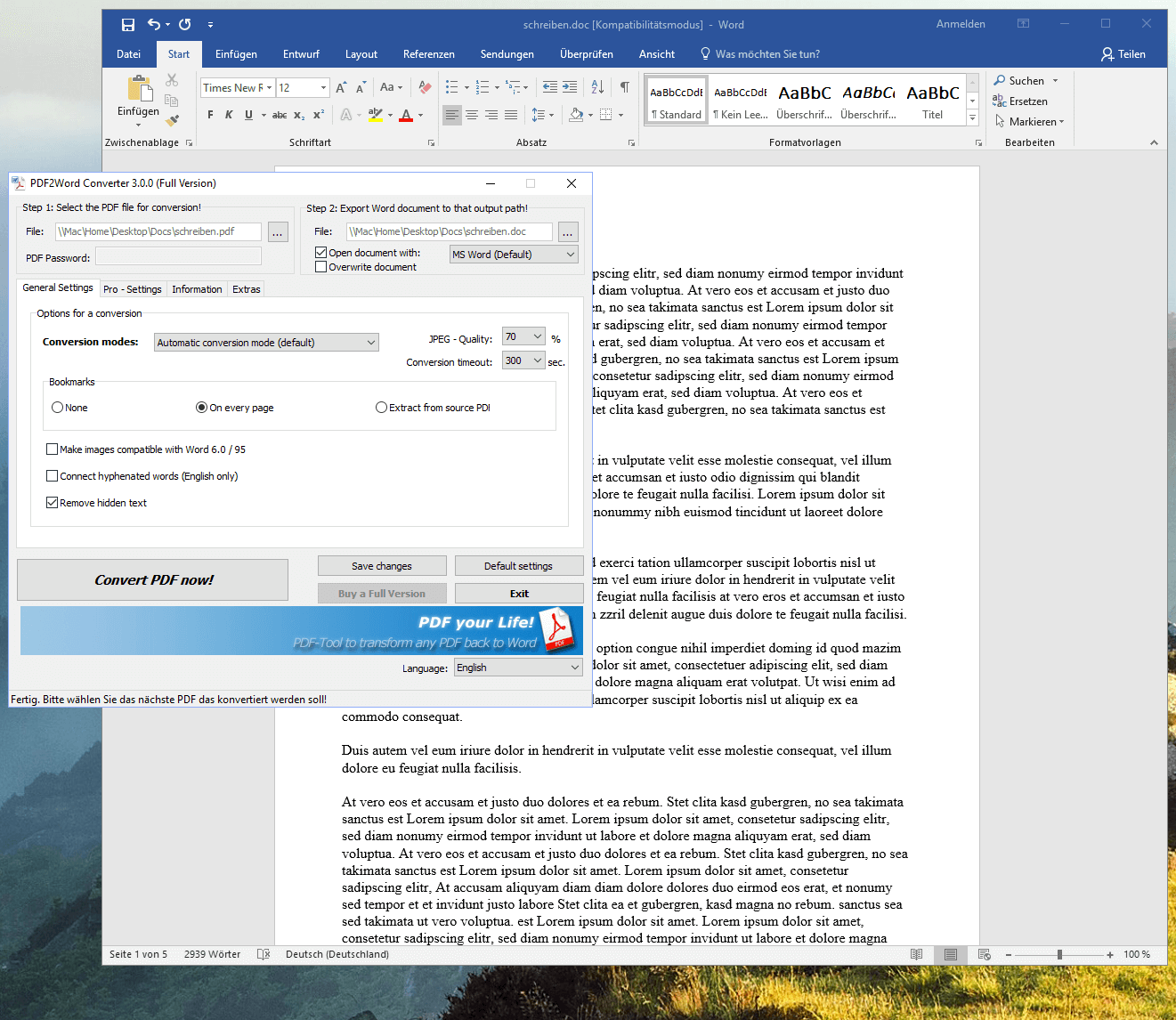Browse for PDF file with ... button

click(x=278, y=232)
